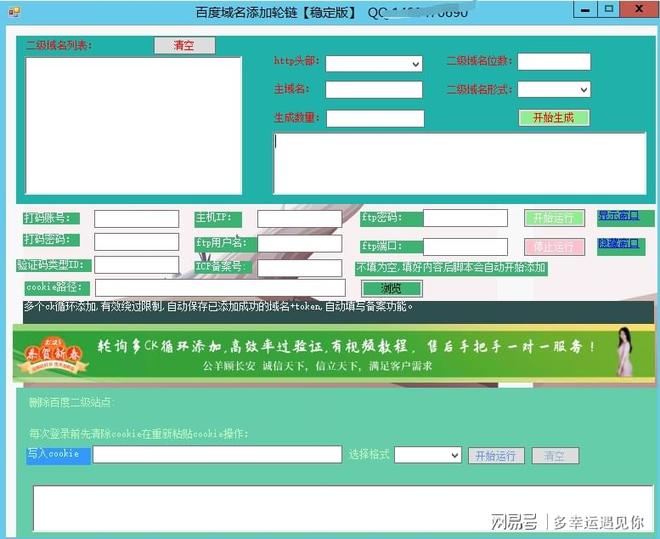660x539 pixels.
Task: Click the ftp用户名 input field
Action: [300, 244]
